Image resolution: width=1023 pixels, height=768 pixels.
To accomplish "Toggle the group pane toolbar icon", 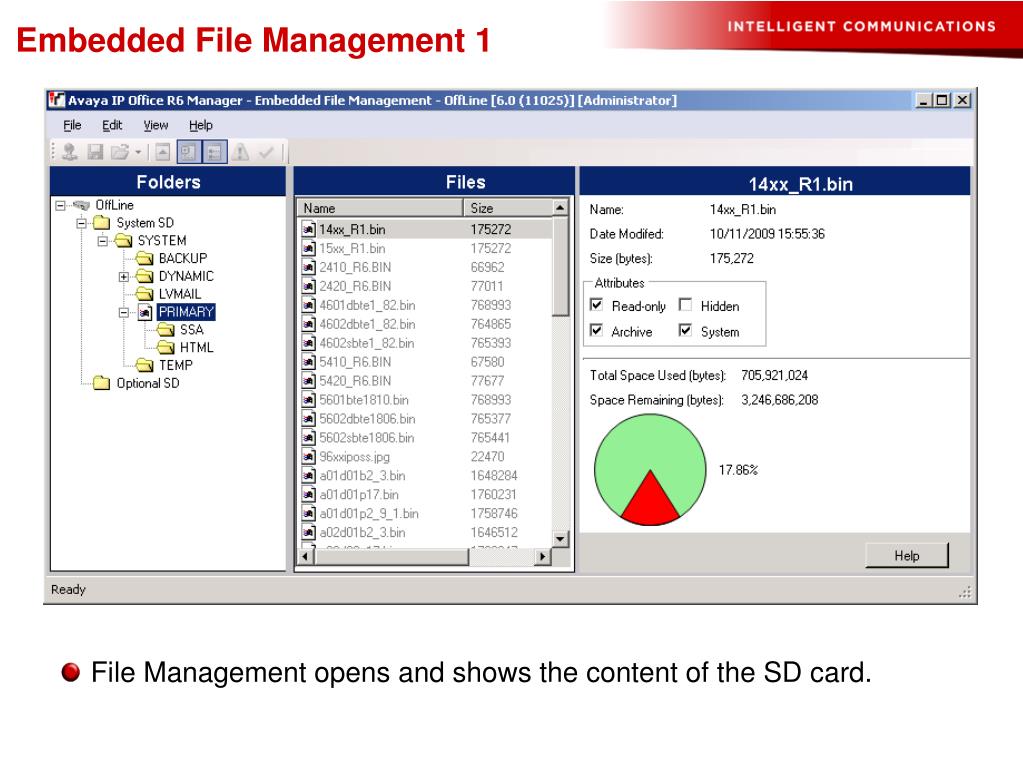I will pyautogui.click(x=215, y=152).
